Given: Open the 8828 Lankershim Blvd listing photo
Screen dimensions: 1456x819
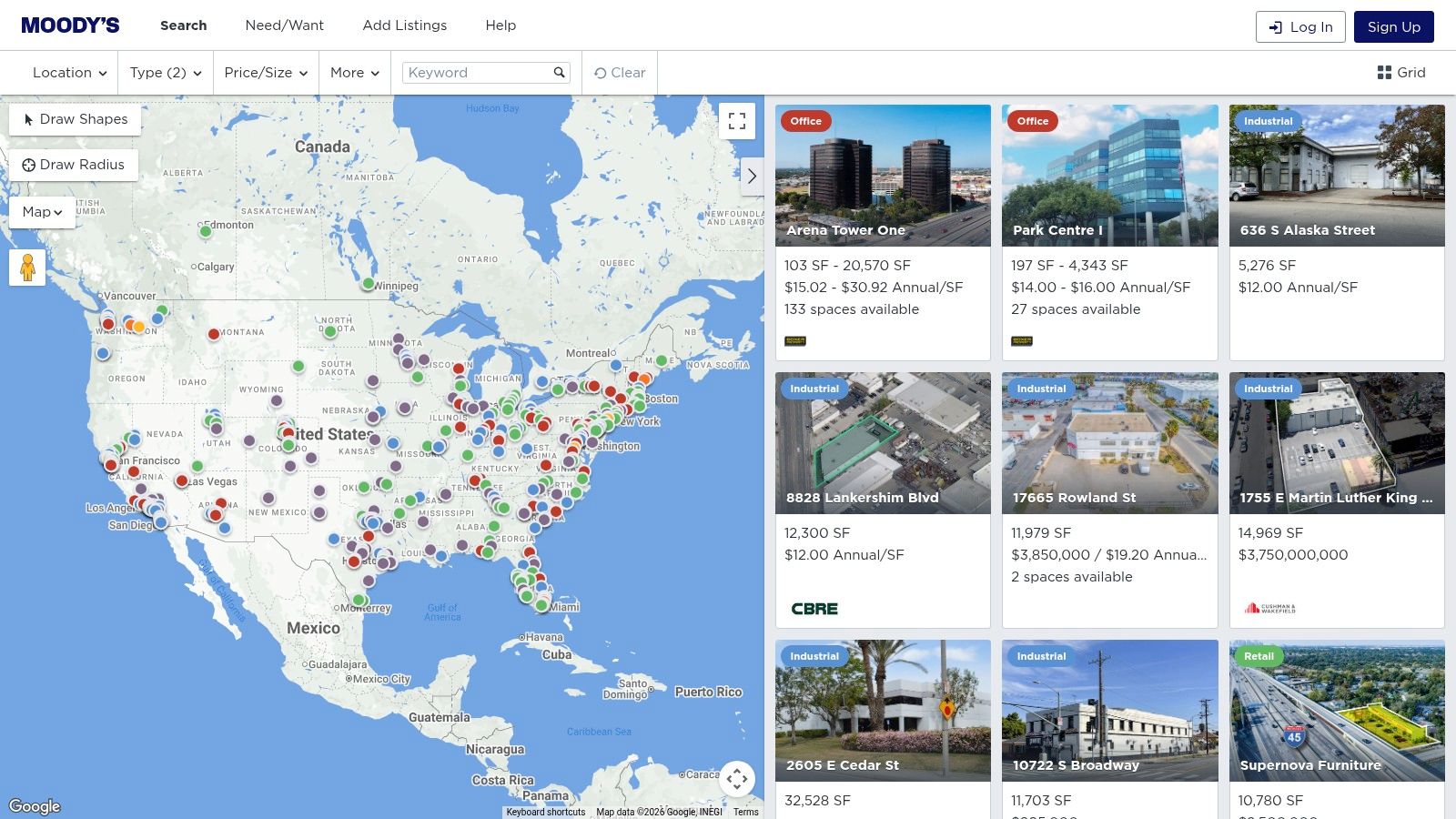Looking at the screenshot, I should point(883,443).
